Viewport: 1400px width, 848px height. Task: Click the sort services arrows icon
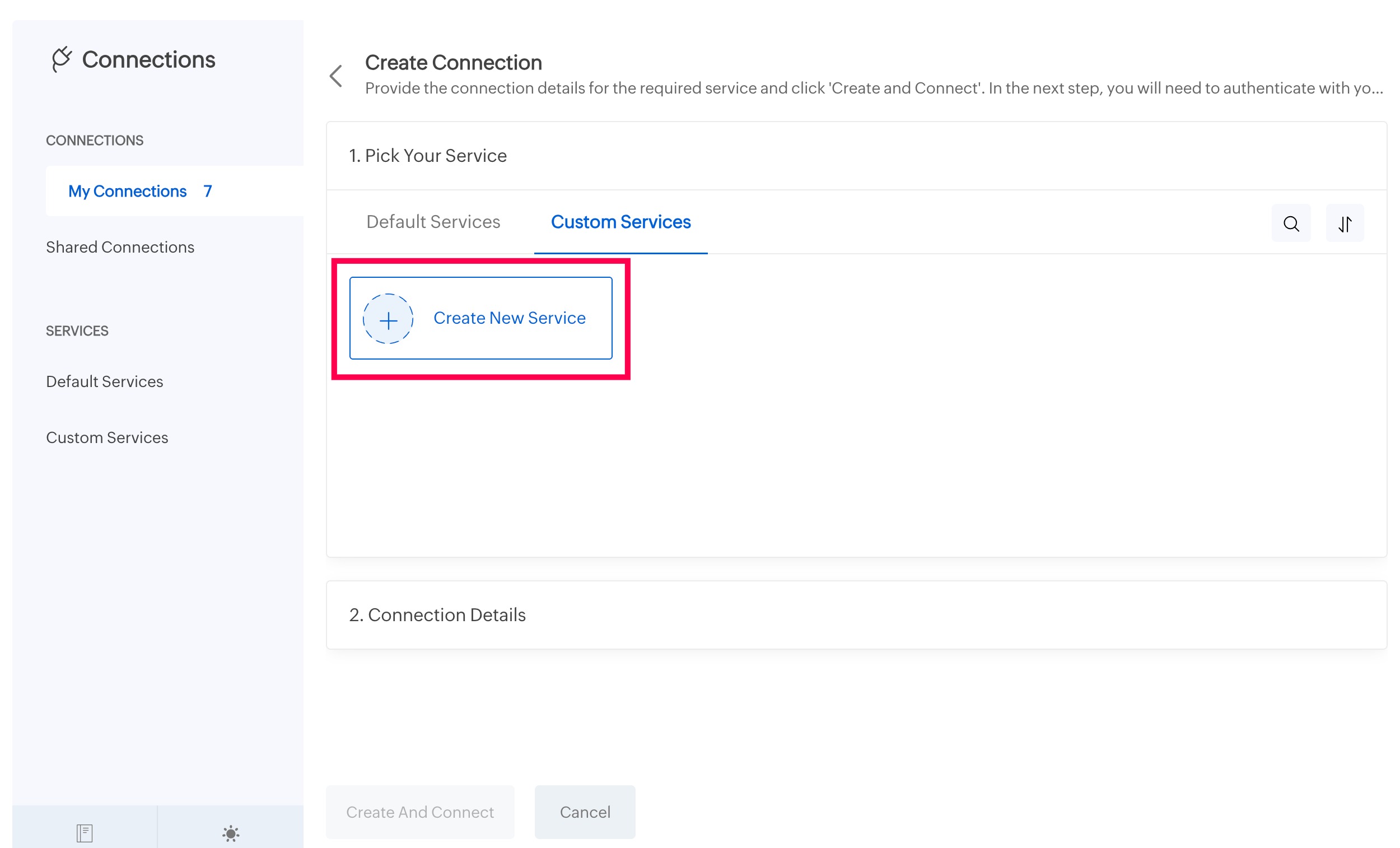(1345, 223)
